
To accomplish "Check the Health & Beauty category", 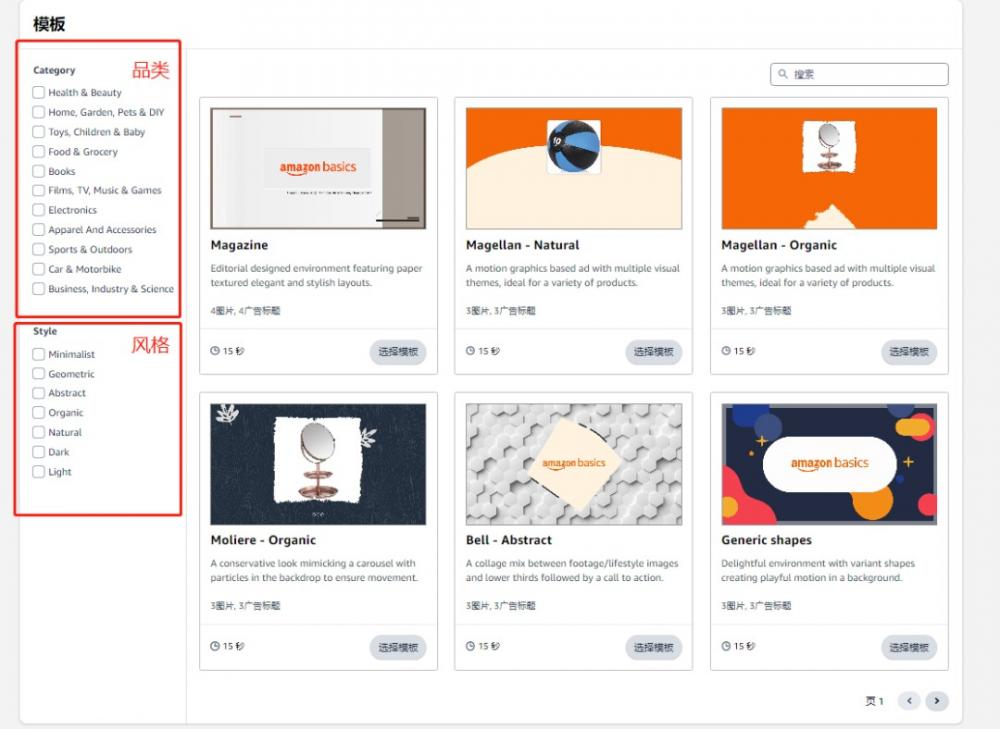I will (x=39, y=92).
